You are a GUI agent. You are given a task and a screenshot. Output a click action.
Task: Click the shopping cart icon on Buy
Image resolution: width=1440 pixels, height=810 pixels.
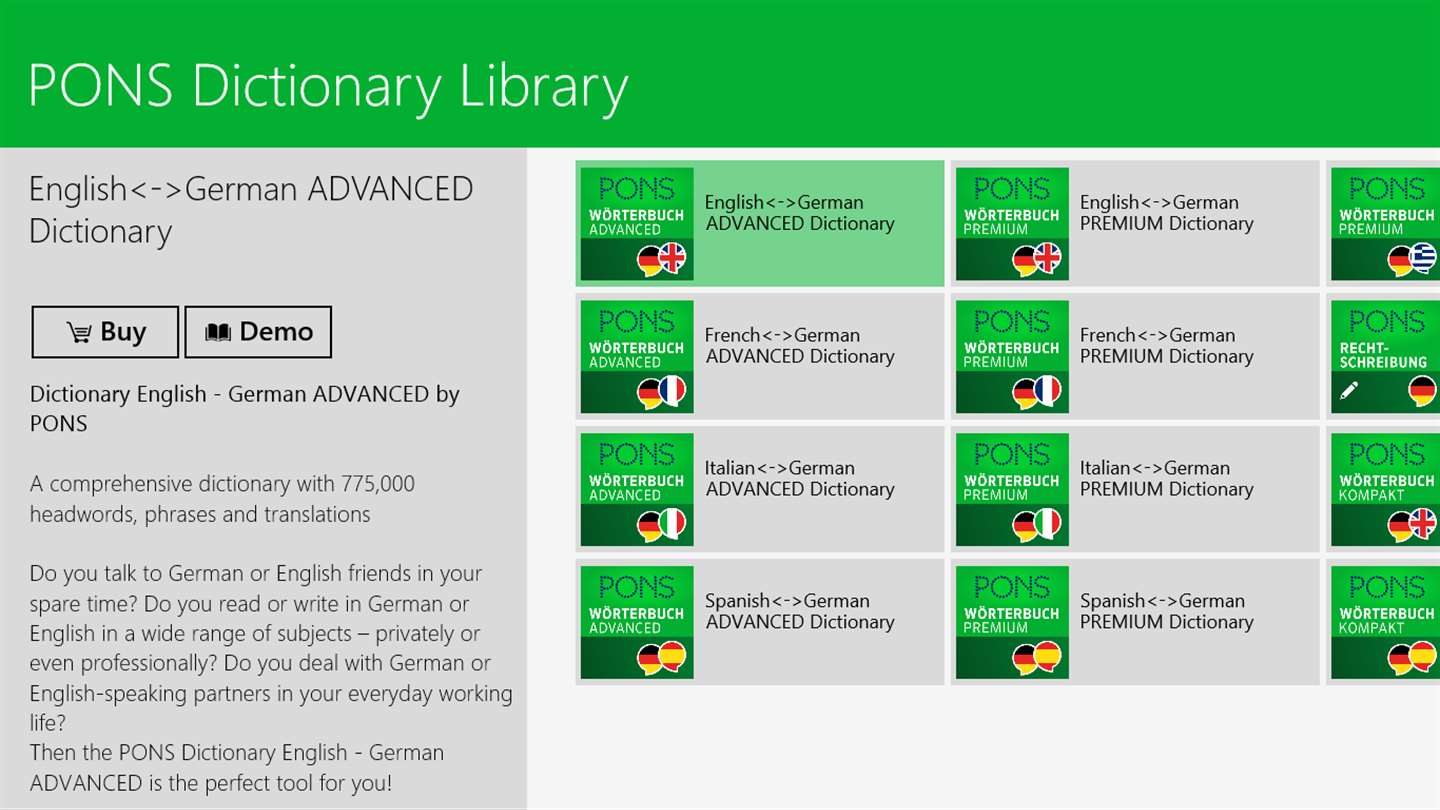79,333
